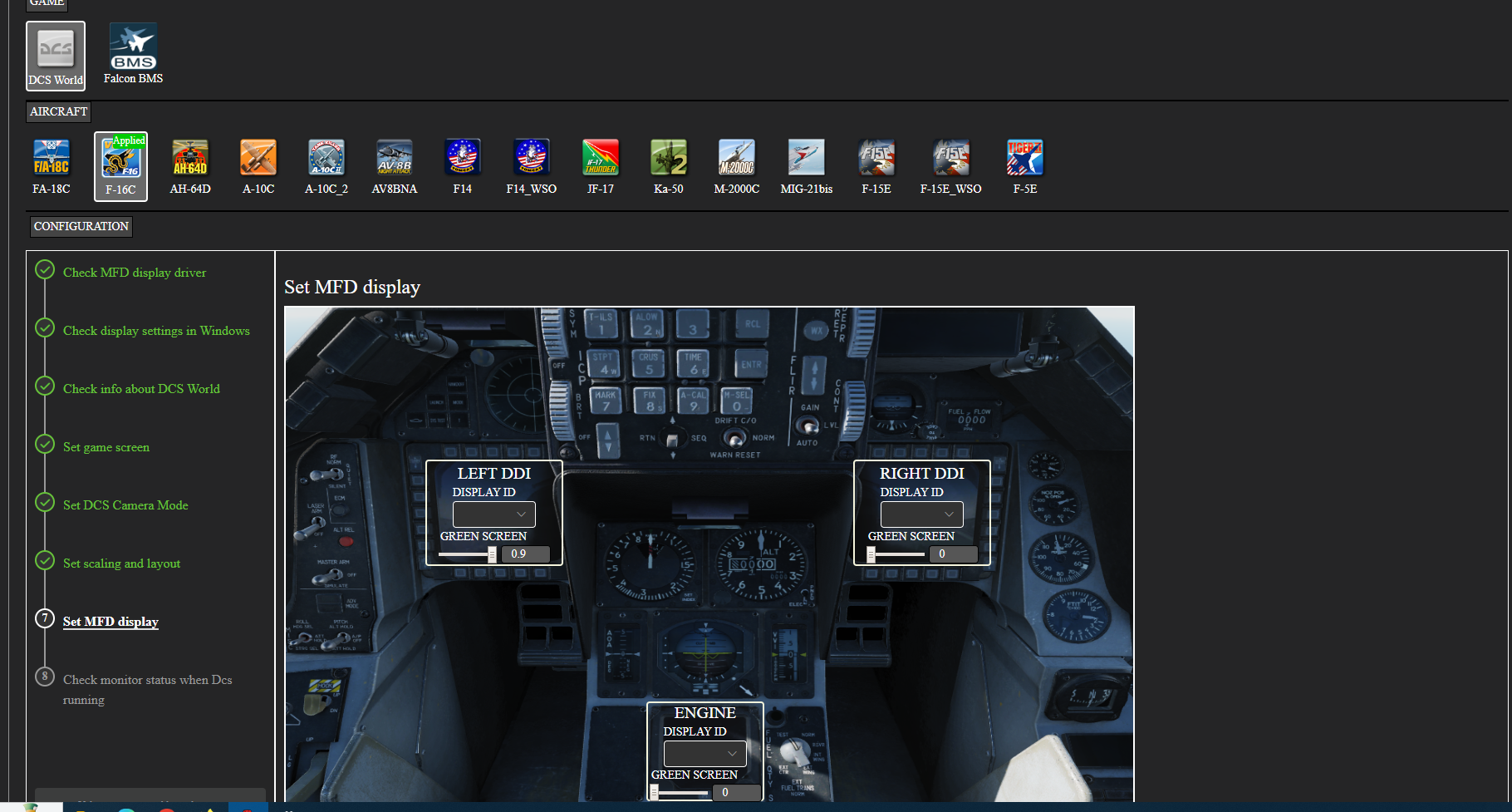Viewport: 1512px width, 812px height.
Task: Go to Set game screen step
Action: [106, 447]
